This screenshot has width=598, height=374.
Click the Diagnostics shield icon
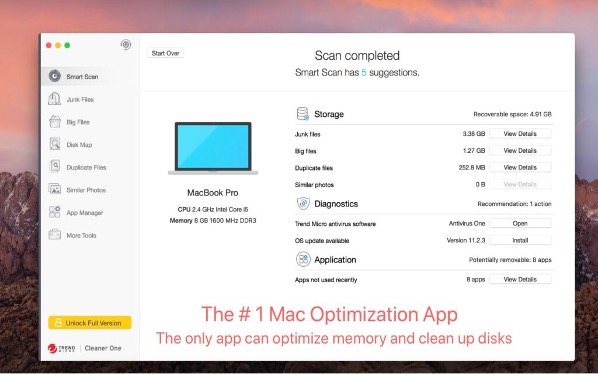tap(303, 203)
